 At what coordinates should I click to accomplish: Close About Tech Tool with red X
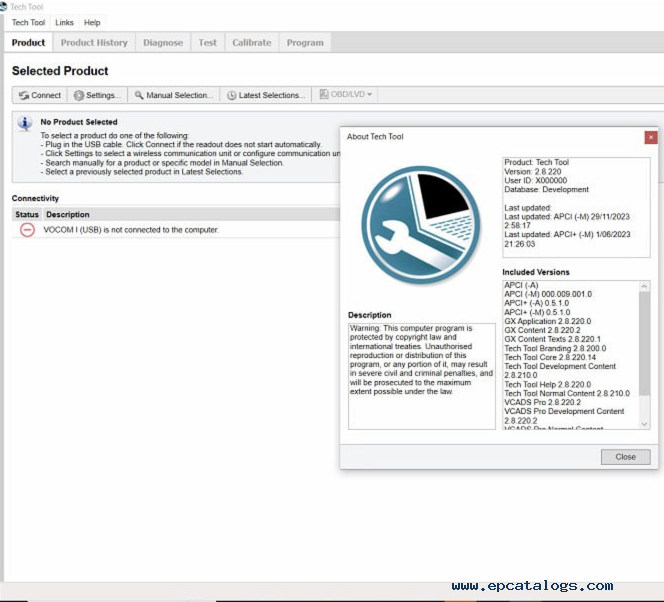pyautogui.click(x=651, y=137)
